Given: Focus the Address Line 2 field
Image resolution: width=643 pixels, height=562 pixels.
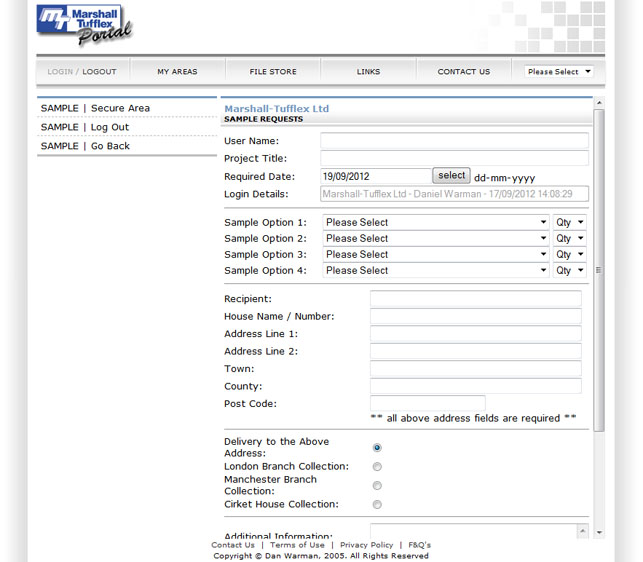Looking at the screenshot, I should pyautogui.click(x=476, y=351).
